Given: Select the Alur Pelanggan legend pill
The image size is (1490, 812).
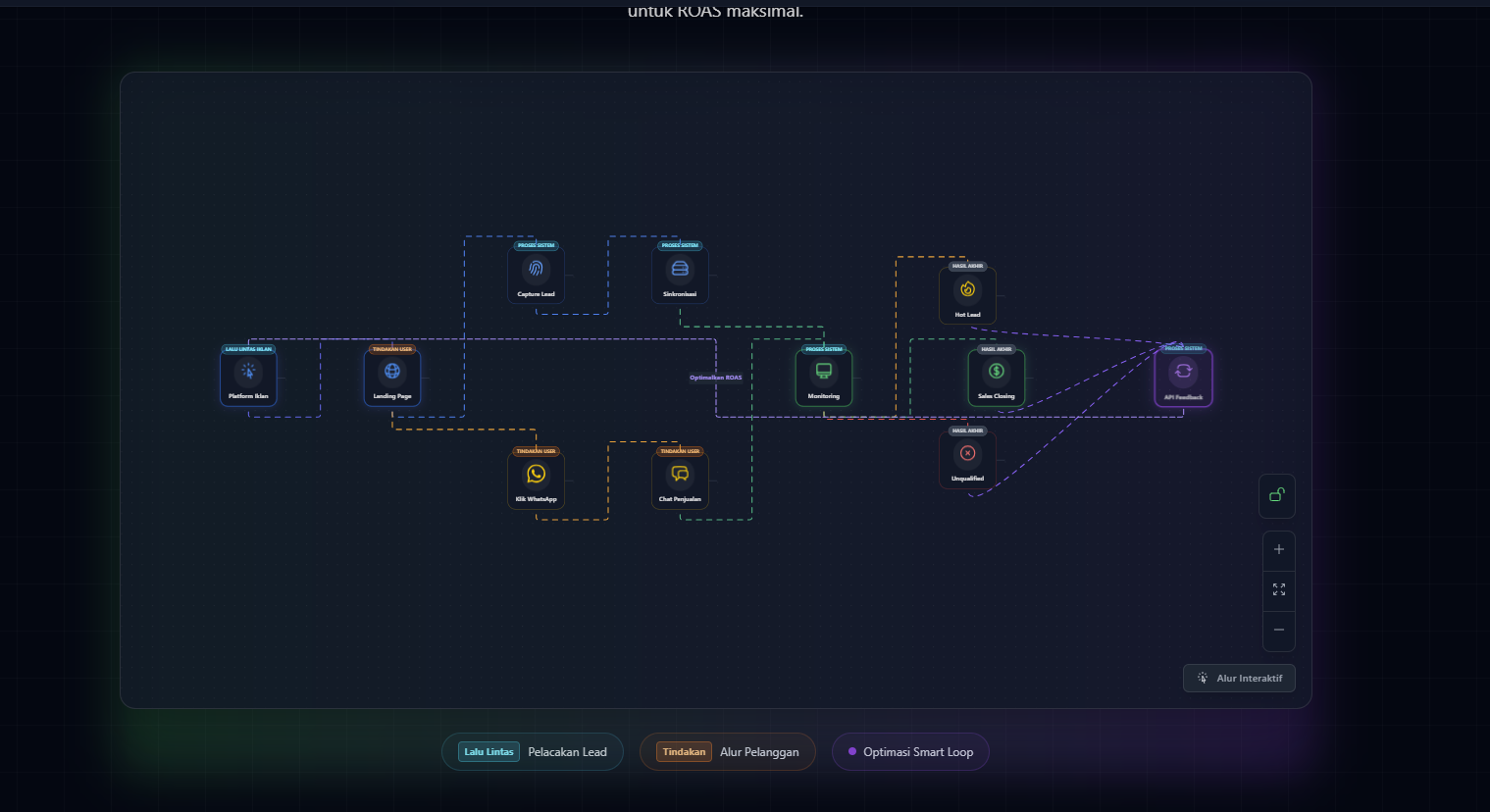Looking at the screenshot, I should tap(727, 752).
